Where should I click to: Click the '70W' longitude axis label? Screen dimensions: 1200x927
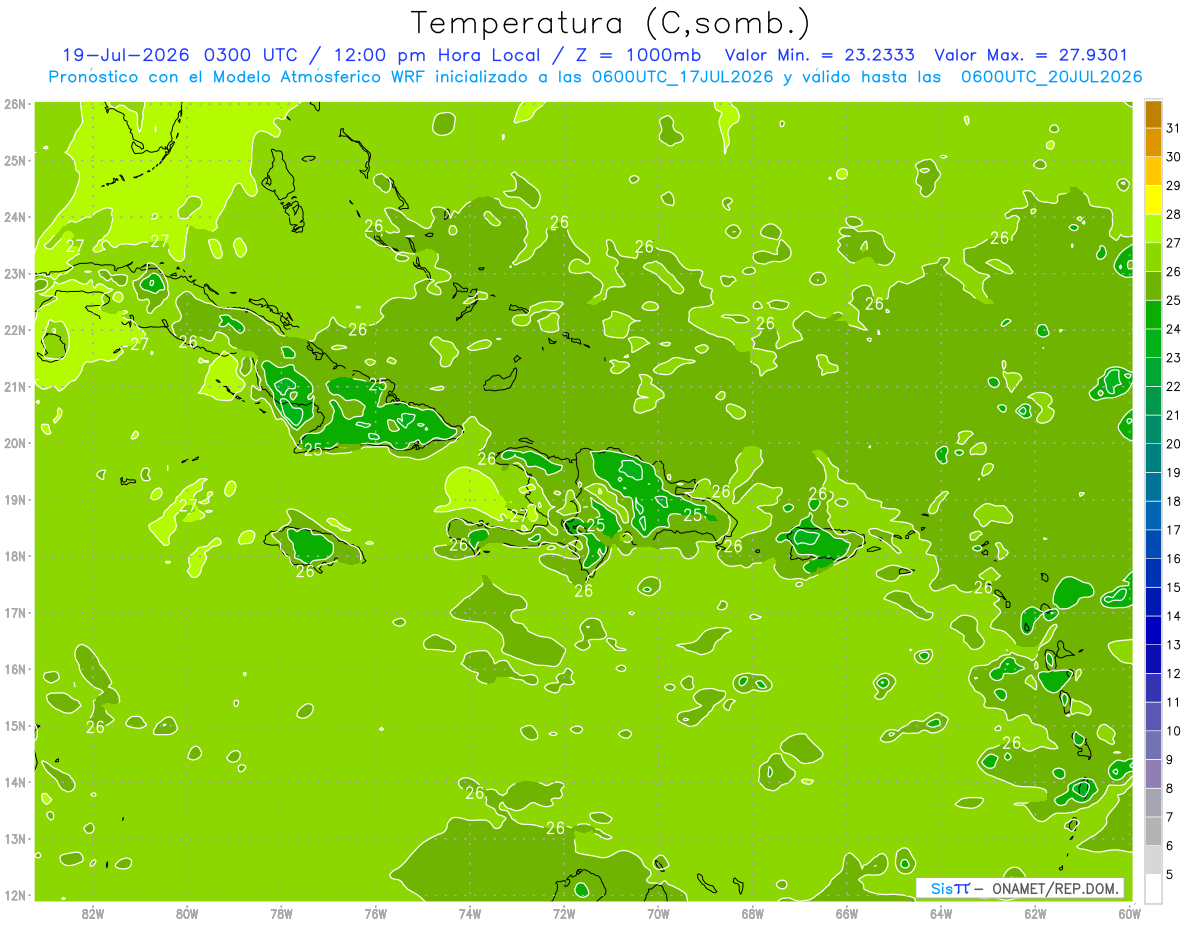click(x=658, y=913)
